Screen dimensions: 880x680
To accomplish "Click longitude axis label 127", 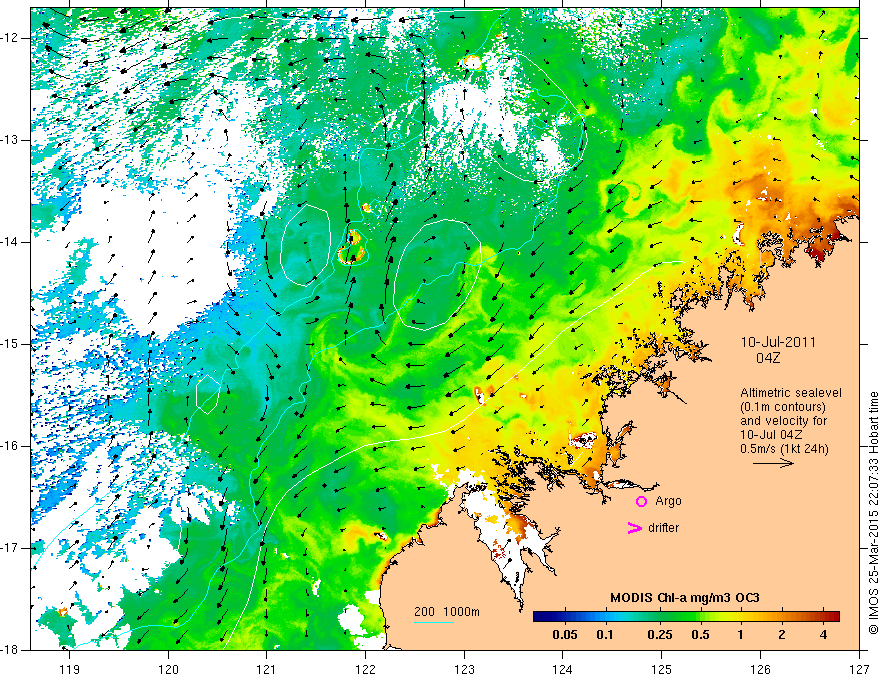I will pyautogui.click(x=859, y=669).
